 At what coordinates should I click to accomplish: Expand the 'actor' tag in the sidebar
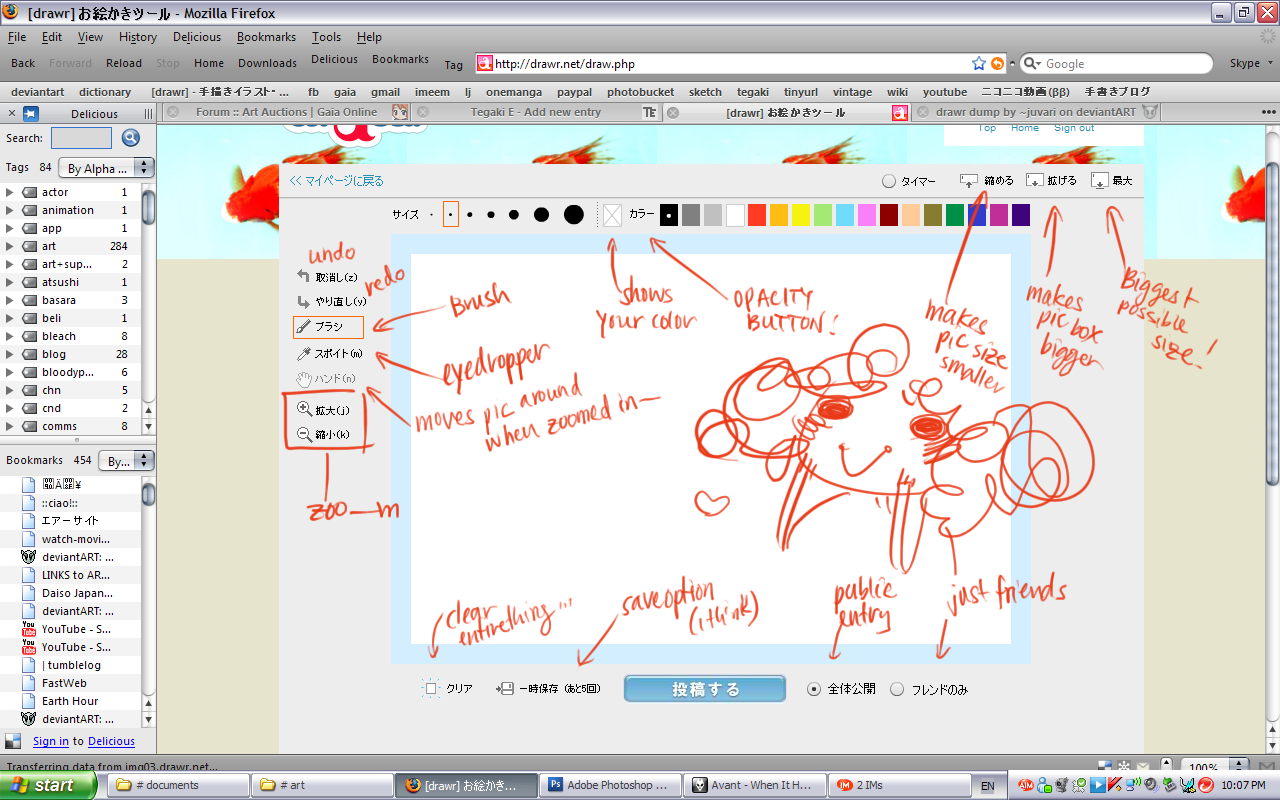click(10, 192)
